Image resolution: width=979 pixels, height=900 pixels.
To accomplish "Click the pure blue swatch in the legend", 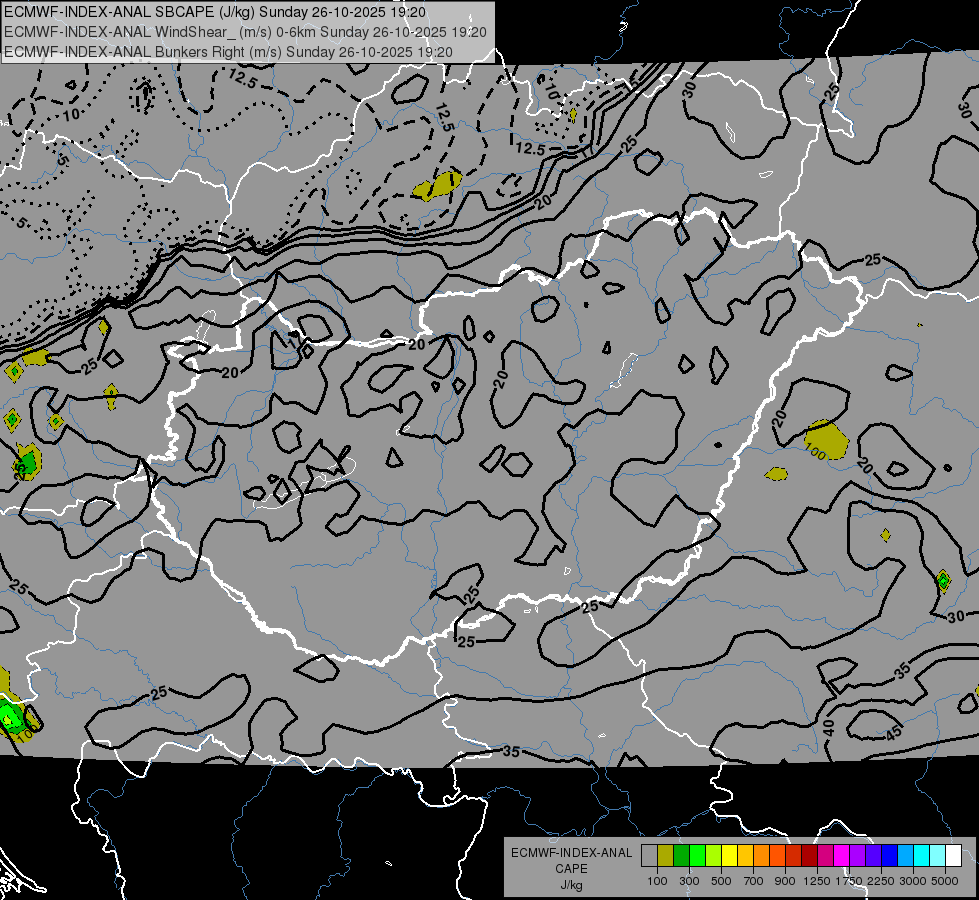I will pos(890,856).
